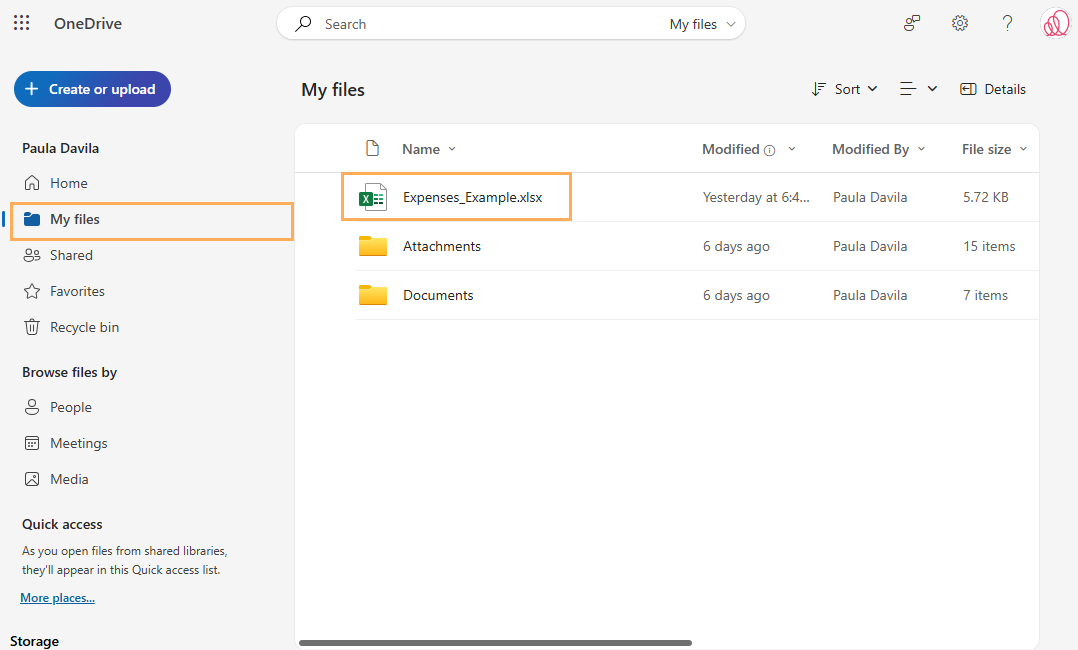Expand the Sort dropdown
Screen dimensions: 1078x650
845,89
